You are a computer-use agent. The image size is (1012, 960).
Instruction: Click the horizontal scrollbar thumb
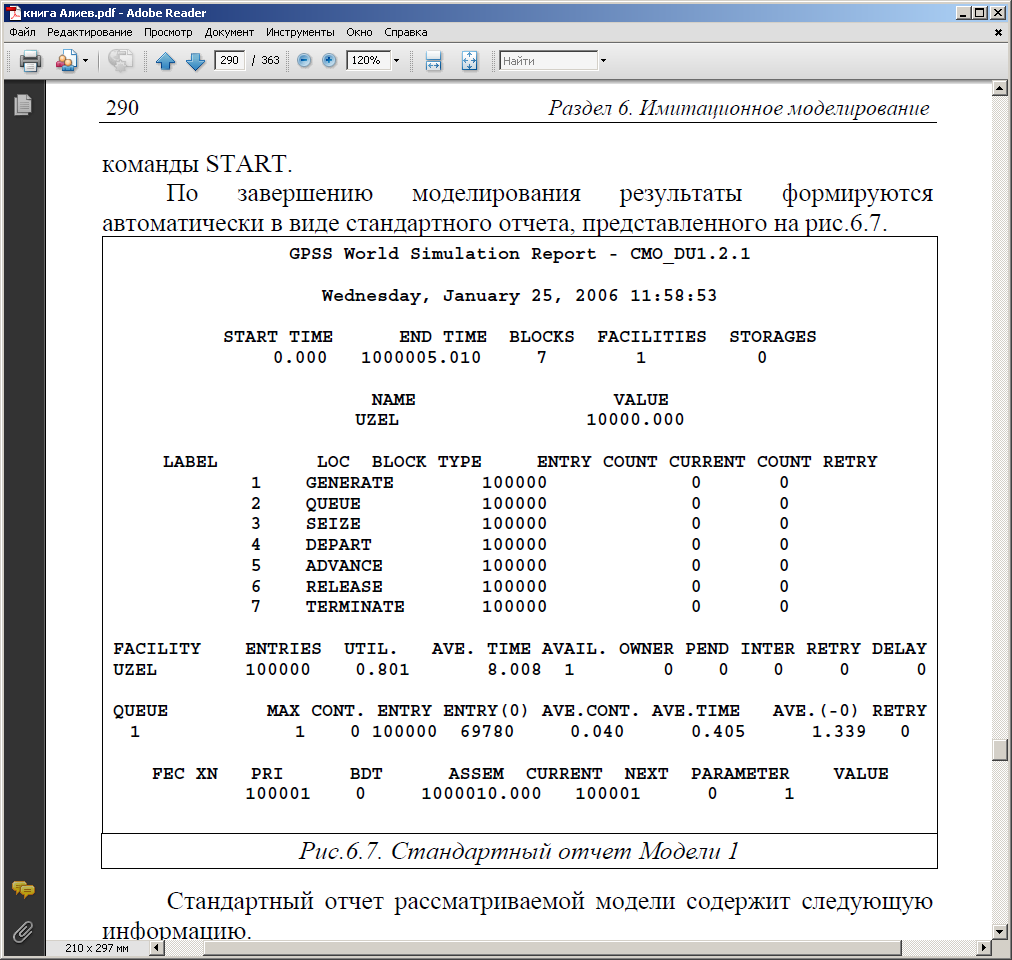point(552,948)
